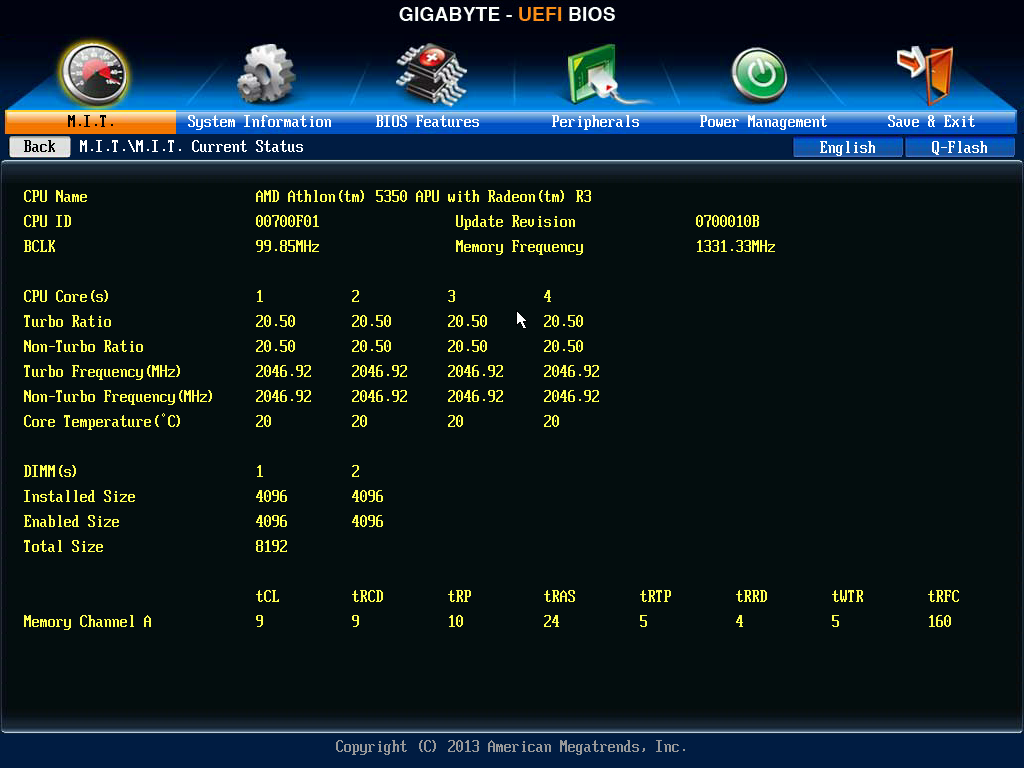Click the Turbo Ratio row label
Screen dimensions: 1024x768
click(67, 321)
